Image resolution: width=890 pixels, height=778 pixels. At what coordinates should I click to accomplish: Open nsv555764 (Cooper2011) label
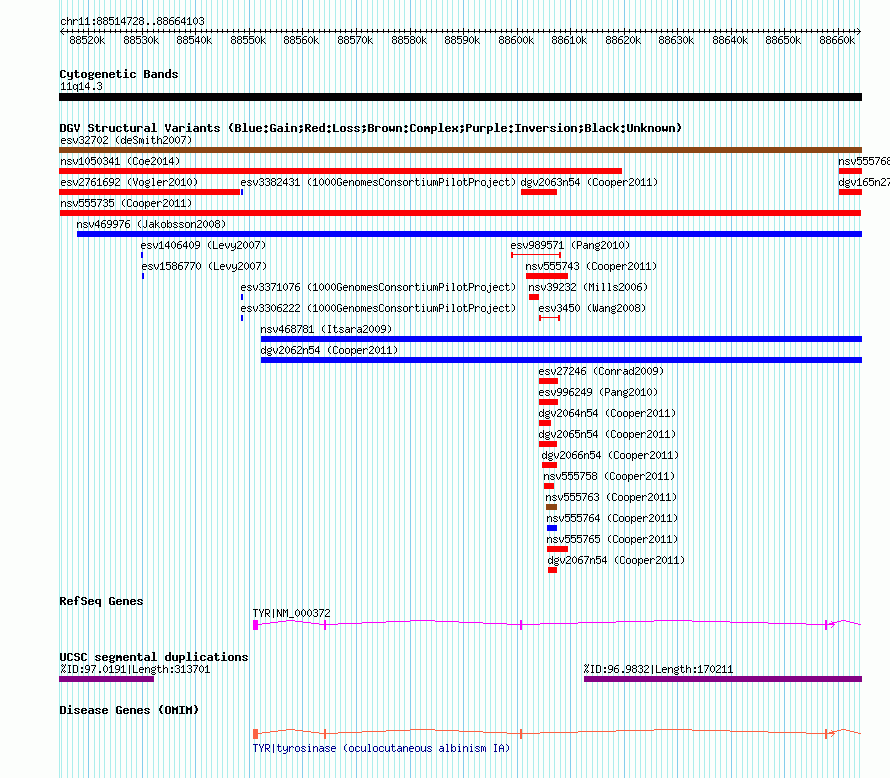coord(612,518)
